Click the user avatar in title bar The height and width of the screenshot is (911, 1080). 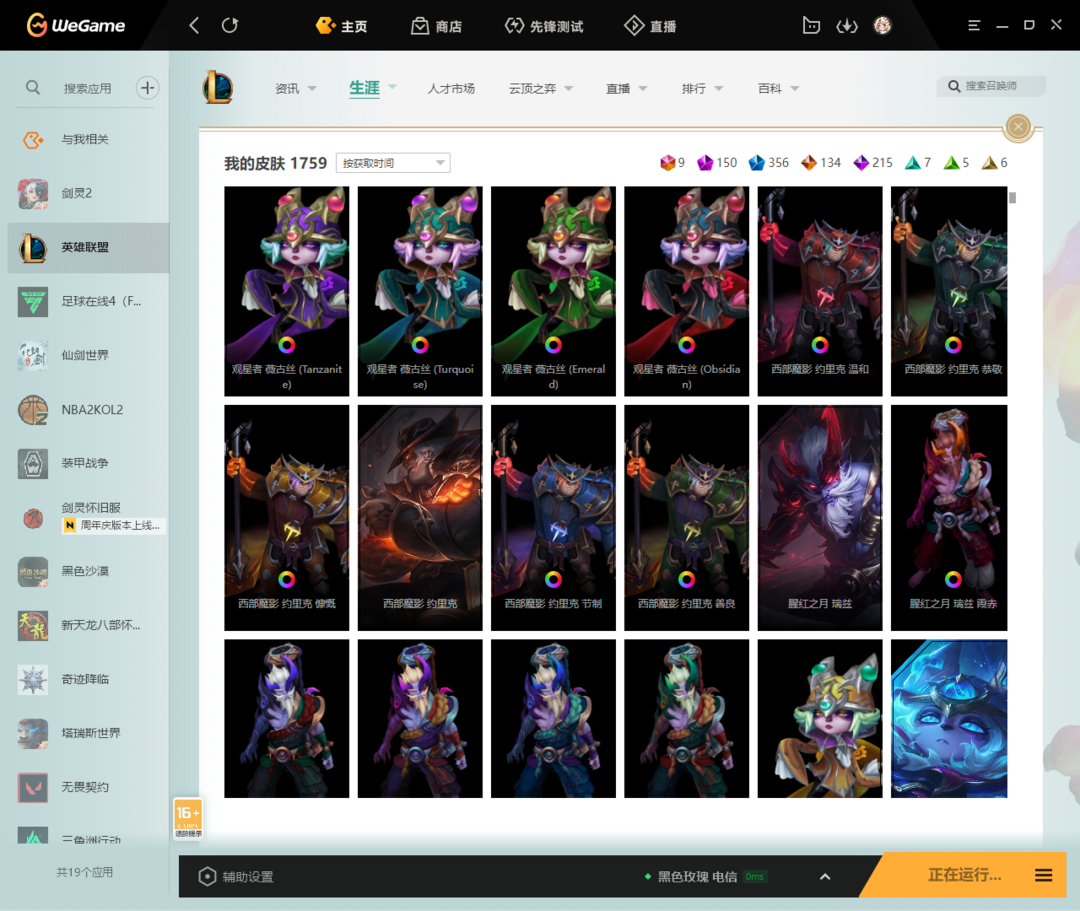[x=882, y=25]
